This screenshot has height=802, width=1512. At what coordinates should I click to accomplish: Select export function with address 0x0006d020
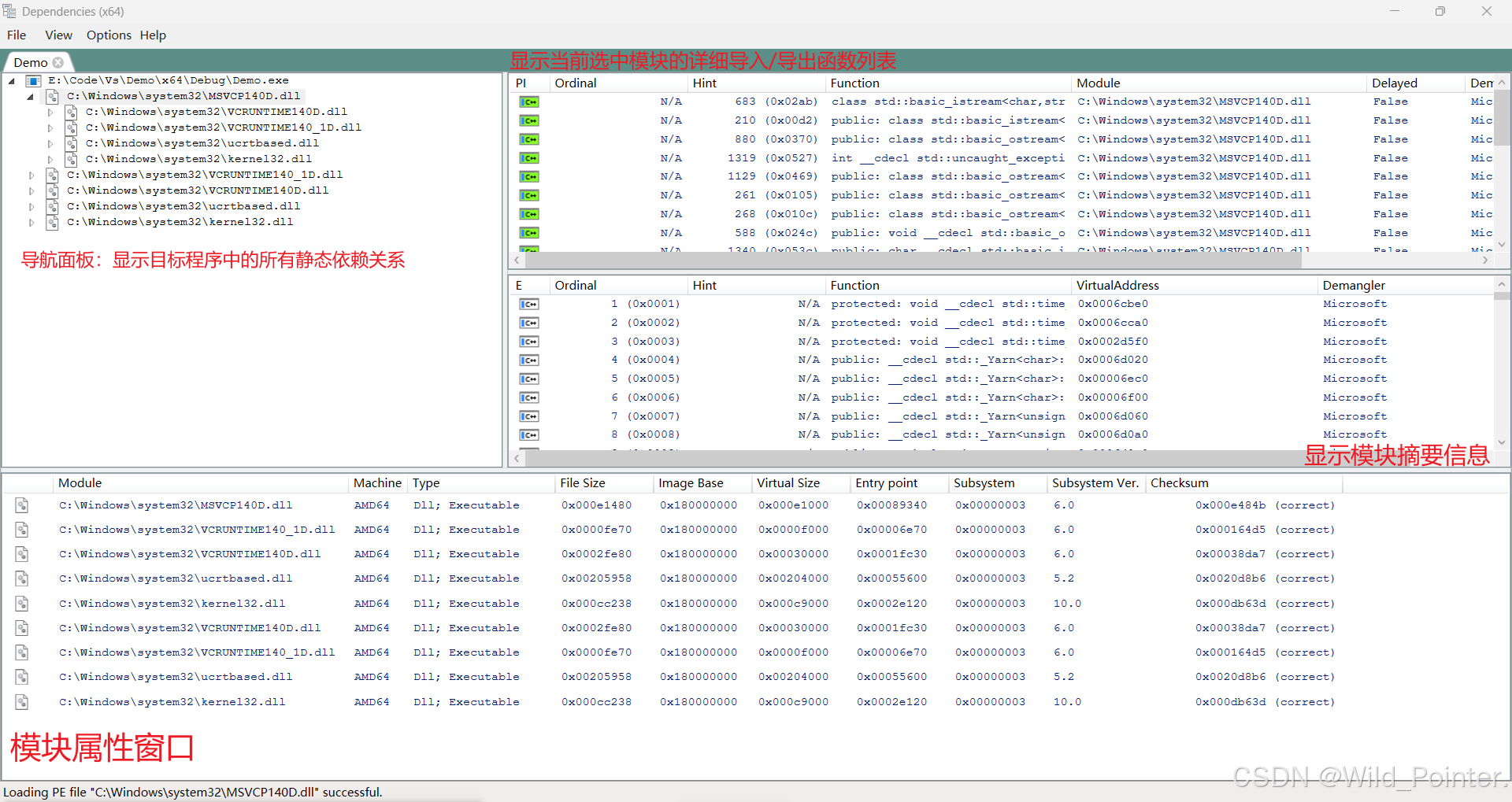click(x=948, y=360)
